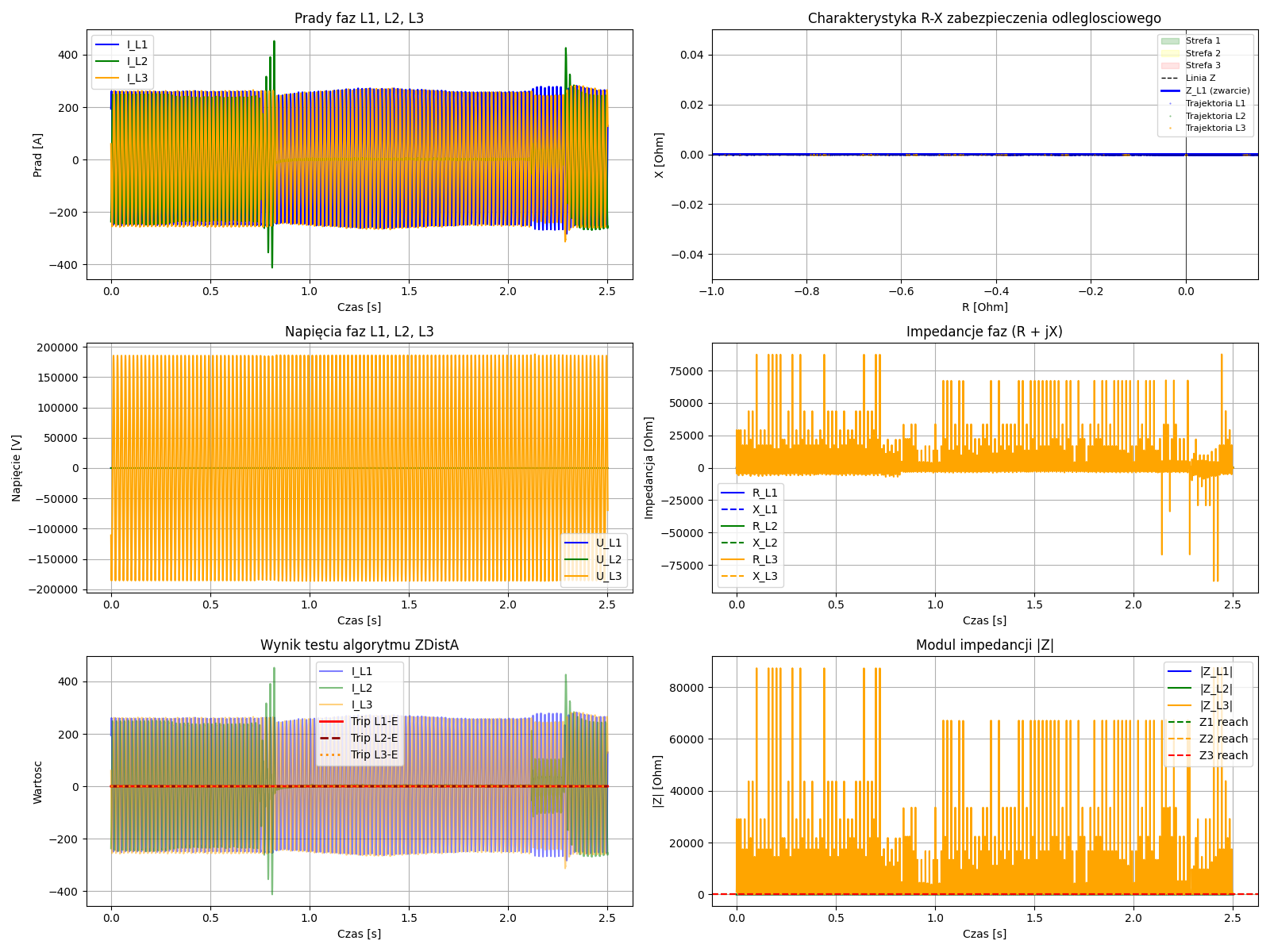
Task: Select the Strefa 1 green legend swatch
Action: tap(1170, 40)
